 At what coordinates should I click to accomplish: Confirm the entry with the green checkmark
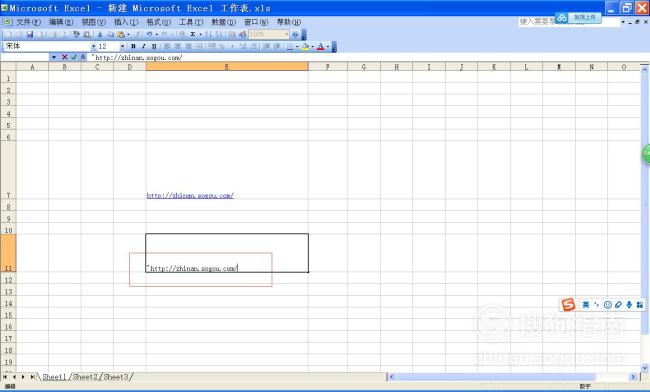tap(74, 57)
